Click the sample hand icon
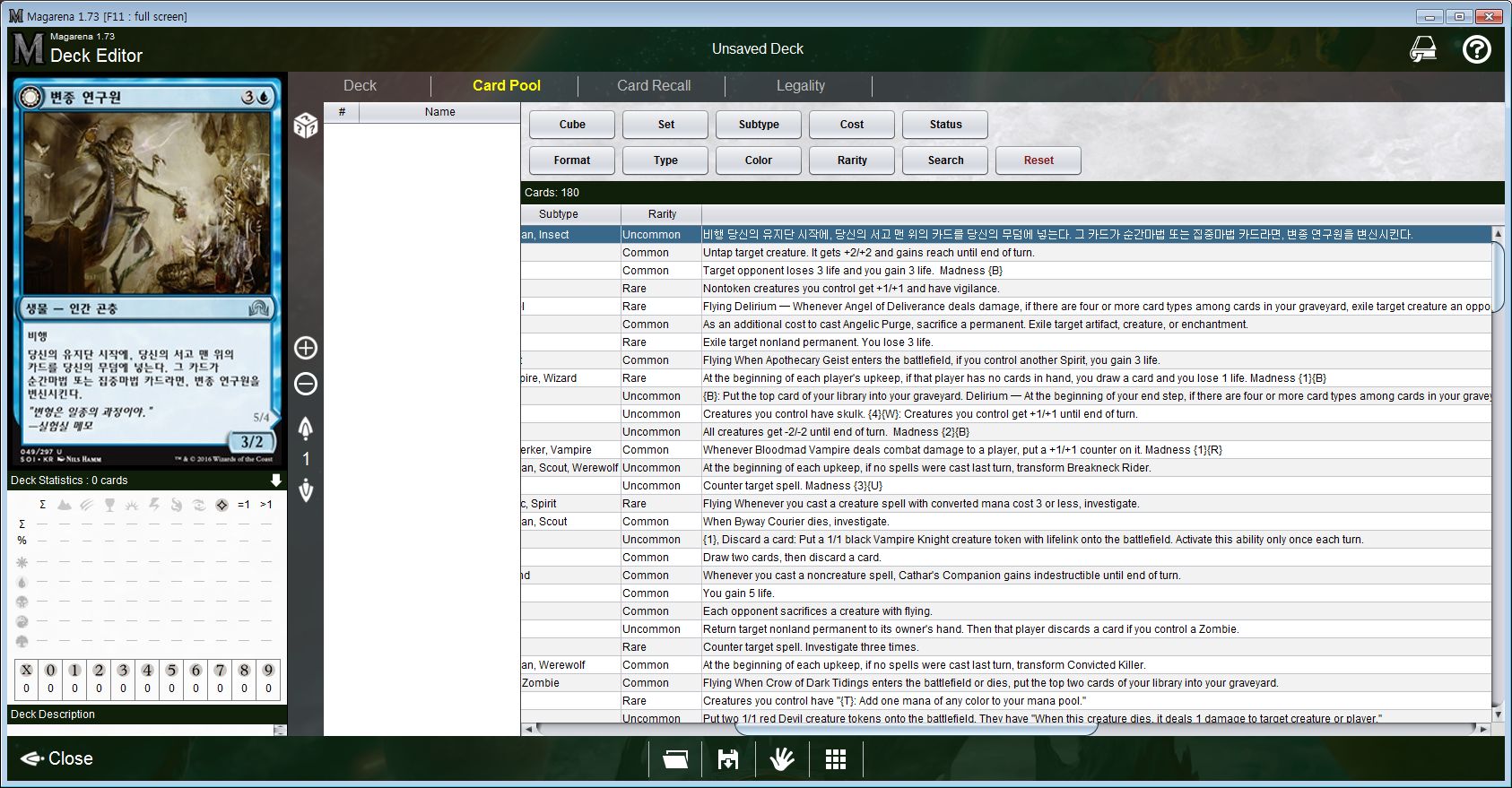This screenshot has width=1512, height=788. [x=782, y=759]
